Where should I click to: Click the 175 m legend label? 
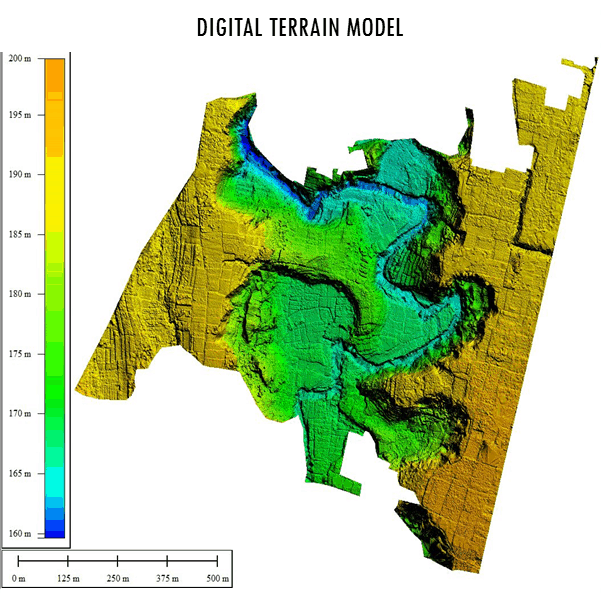coord(20,354)
